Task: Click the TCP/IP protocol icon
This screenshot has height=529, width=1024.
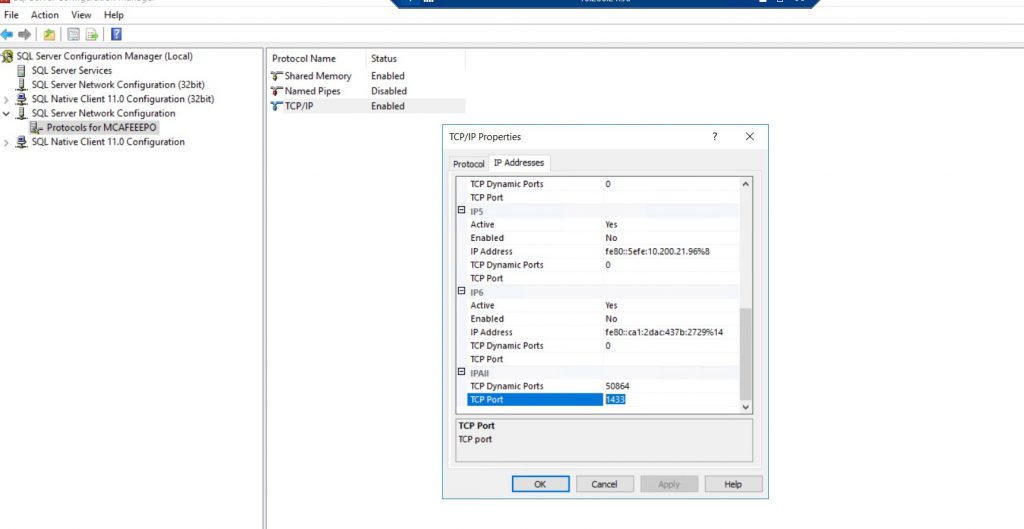Action: (277, 106)
